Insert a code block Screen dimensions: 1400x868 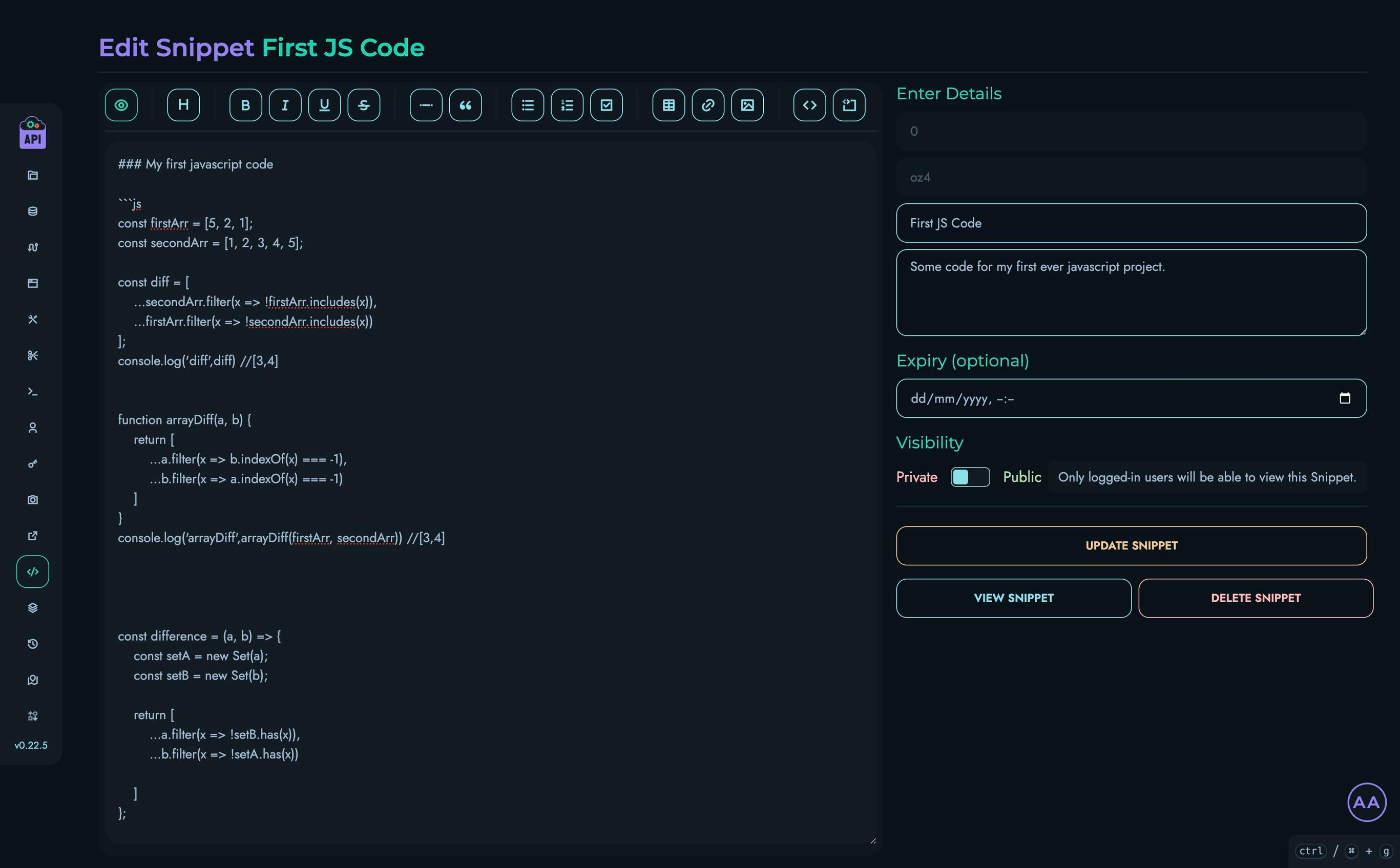click(x=849, y=105)
